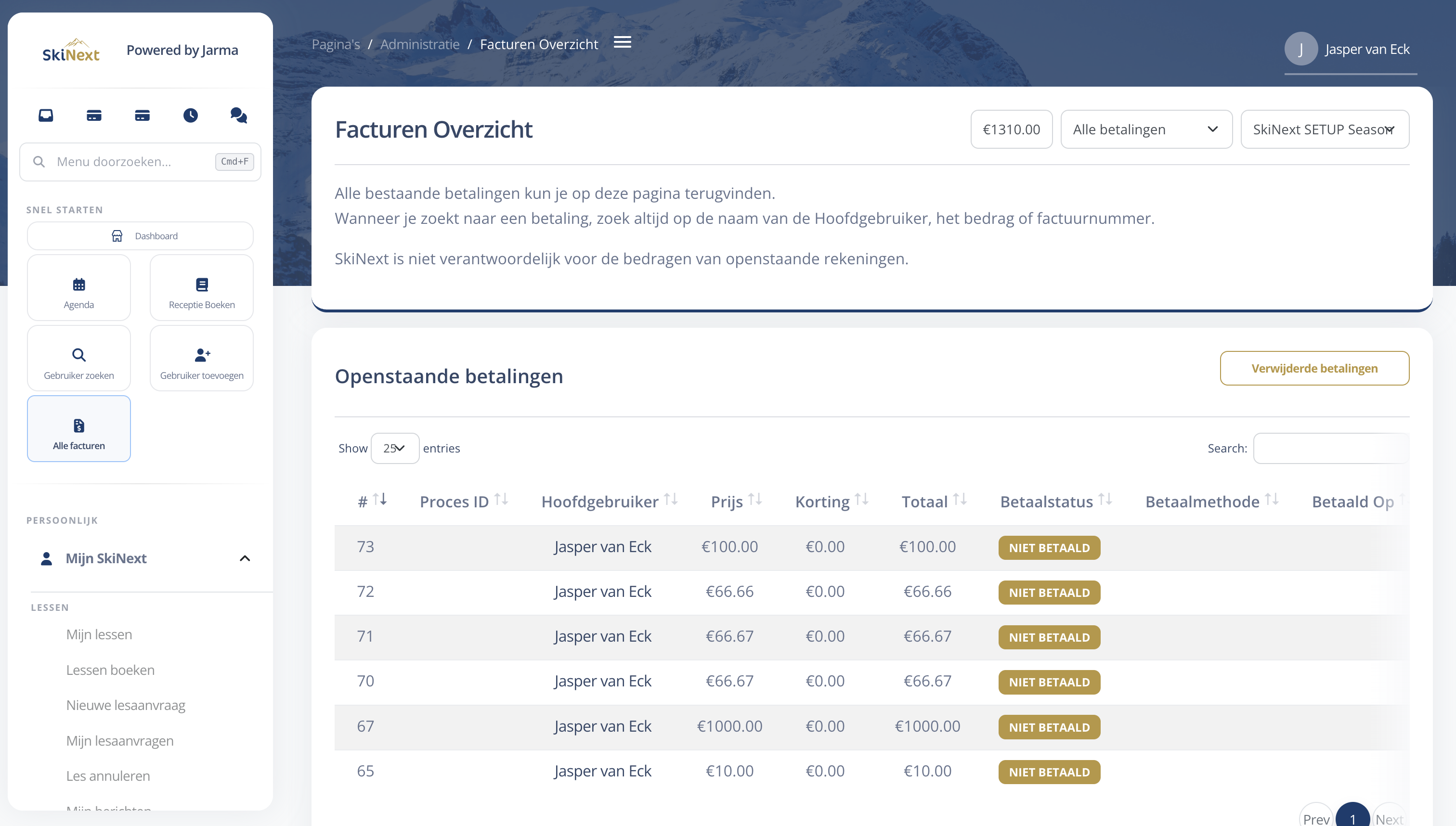Click the €1310.00 total button
Viewport: 1456px width, 826px height.
pos(1011,129)
